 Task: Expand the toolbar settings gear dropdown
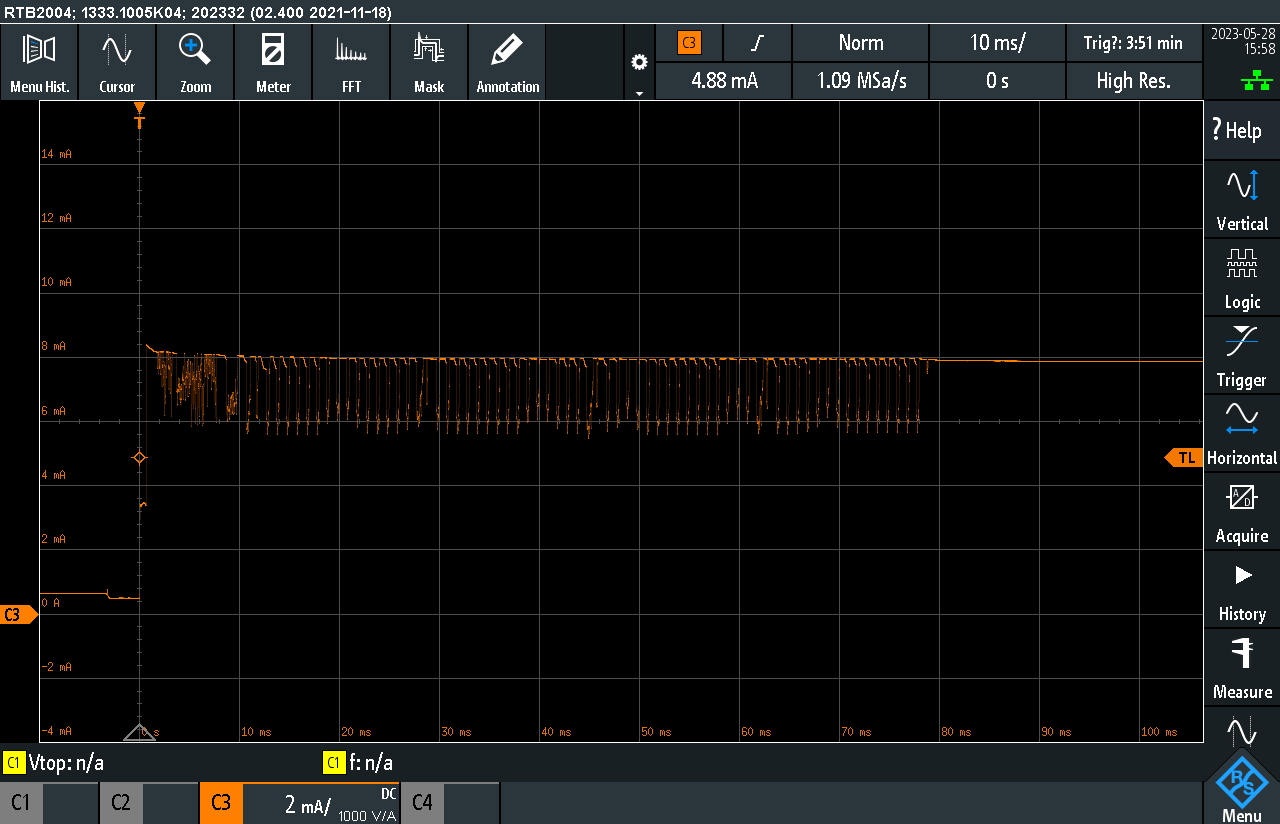coord(639,70)
